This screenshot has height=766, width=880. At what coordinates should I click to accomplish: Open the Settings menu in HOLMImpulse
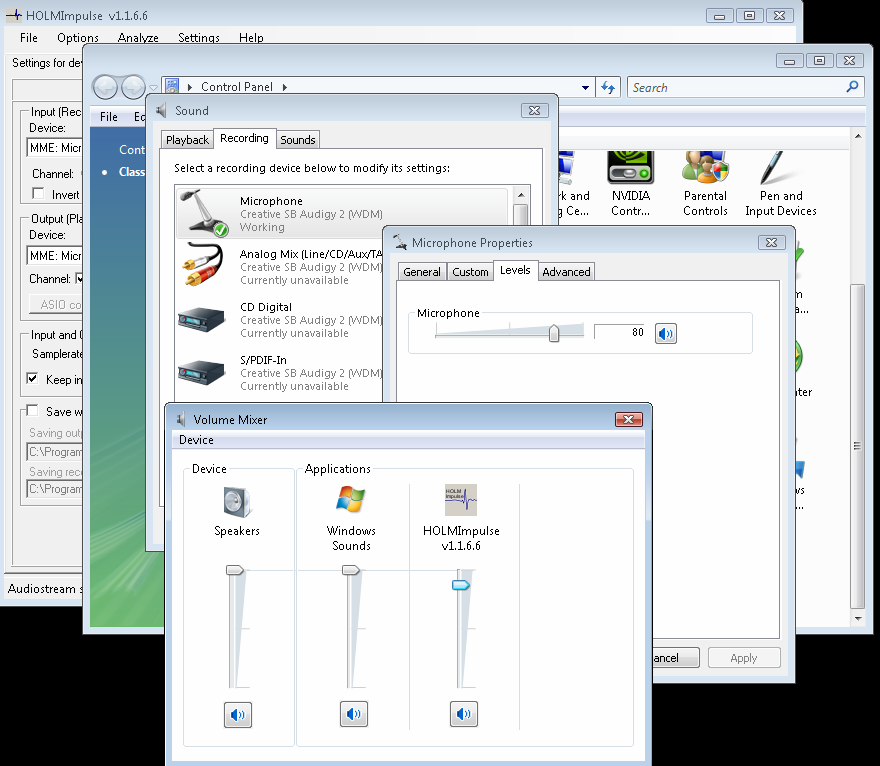coord(199,38)
